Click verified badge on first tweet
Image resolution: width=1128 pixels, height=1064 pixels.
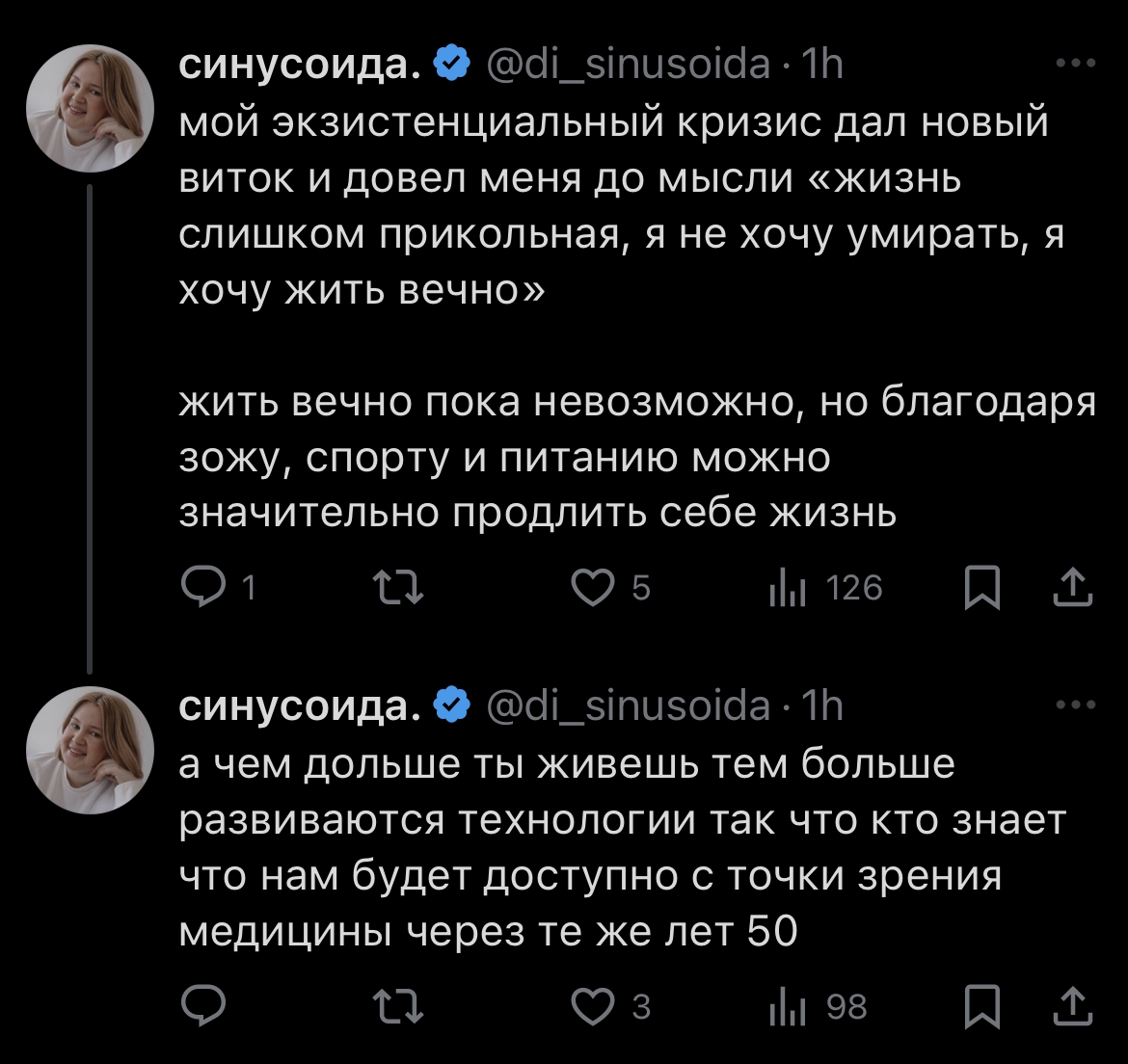(452, 65)
